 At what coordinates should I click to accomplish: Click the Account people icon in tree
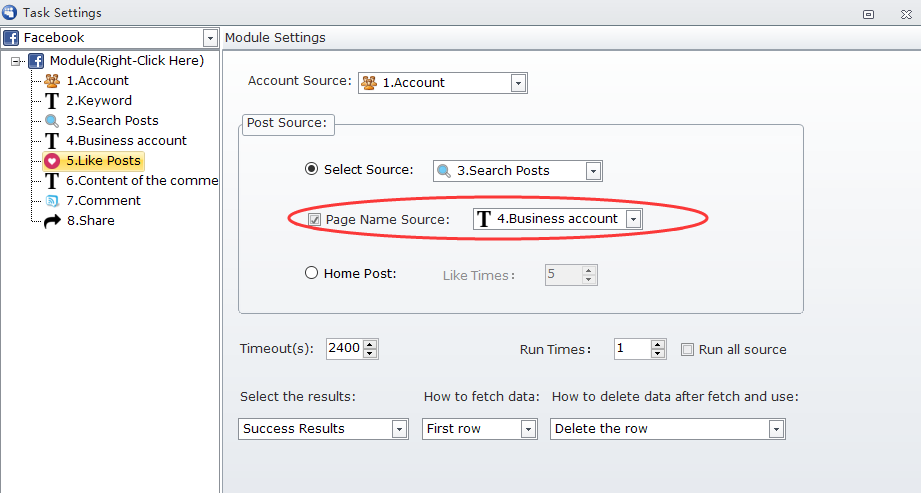pyautogui.click(x=52, y=81)
